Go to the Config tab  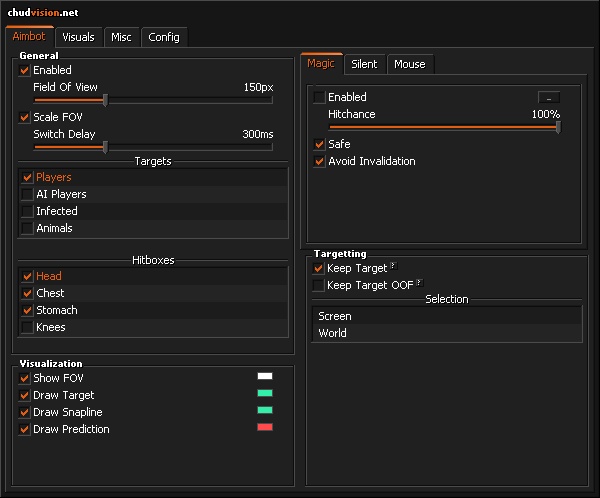click(x=164, y=37)
